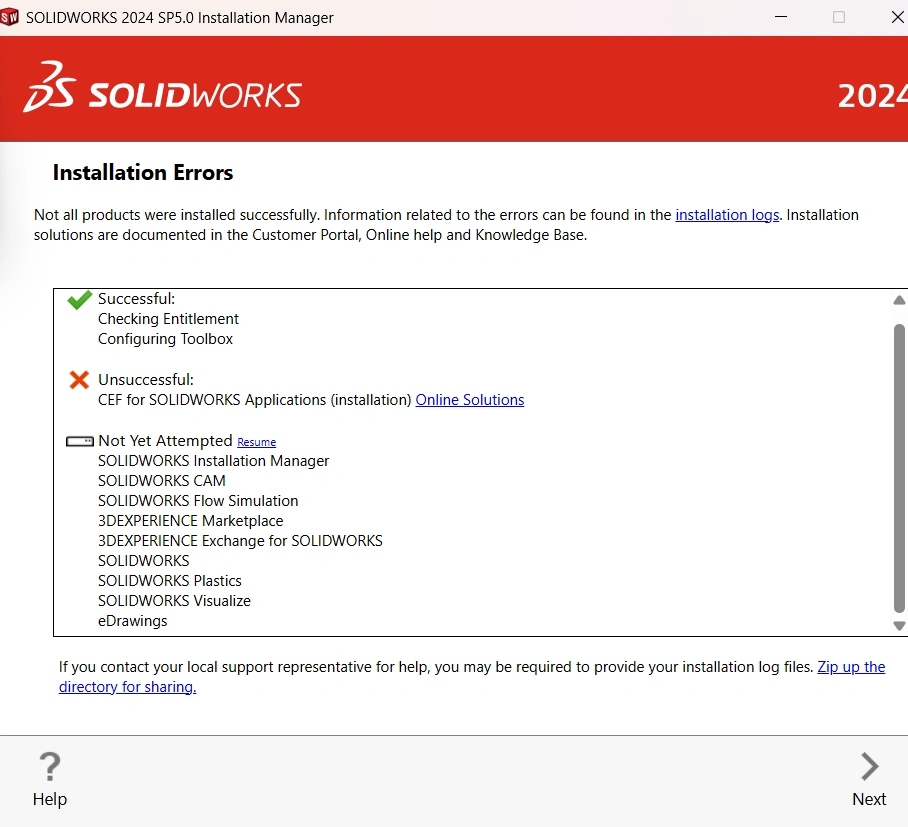Click the 'Not Yet Attempted' label

pos(165,441)
